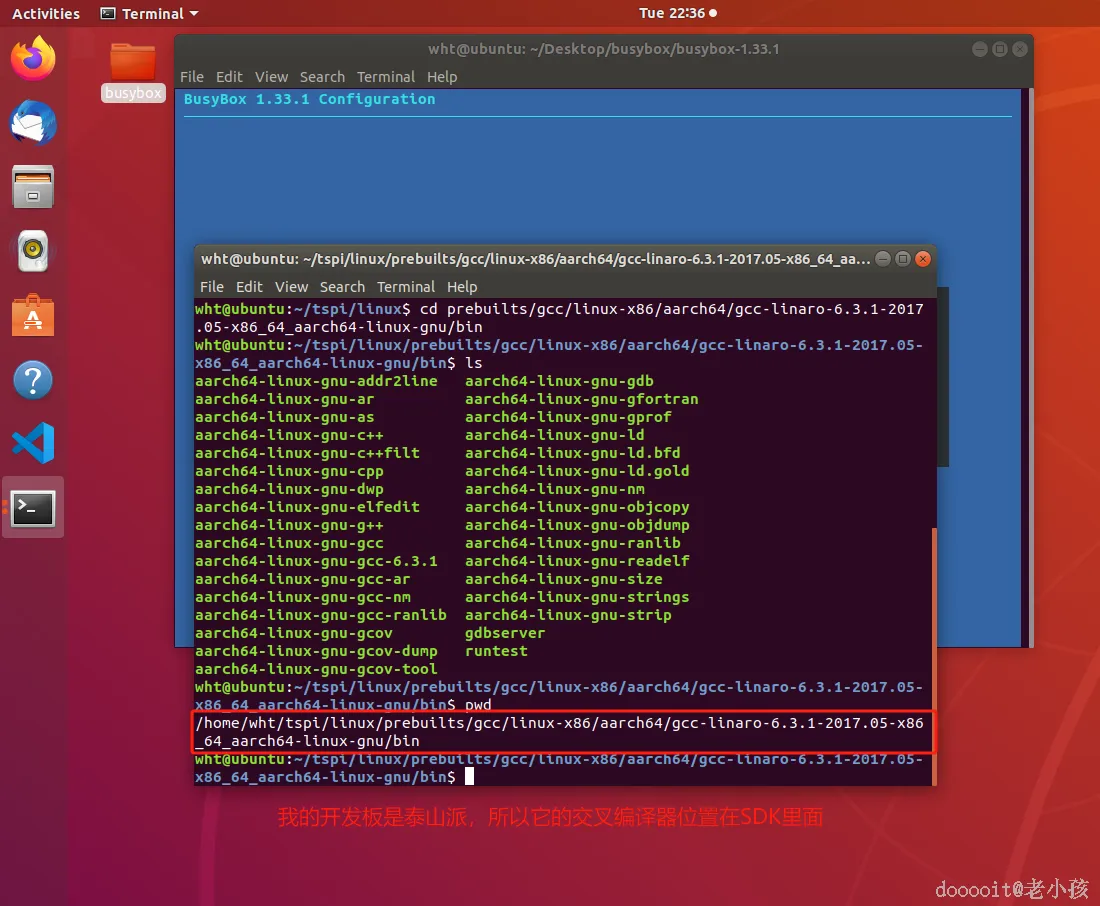Open Search menu in busybox terminal window
This screenshot has height=906, width=1100.
(x=322, y=77)
